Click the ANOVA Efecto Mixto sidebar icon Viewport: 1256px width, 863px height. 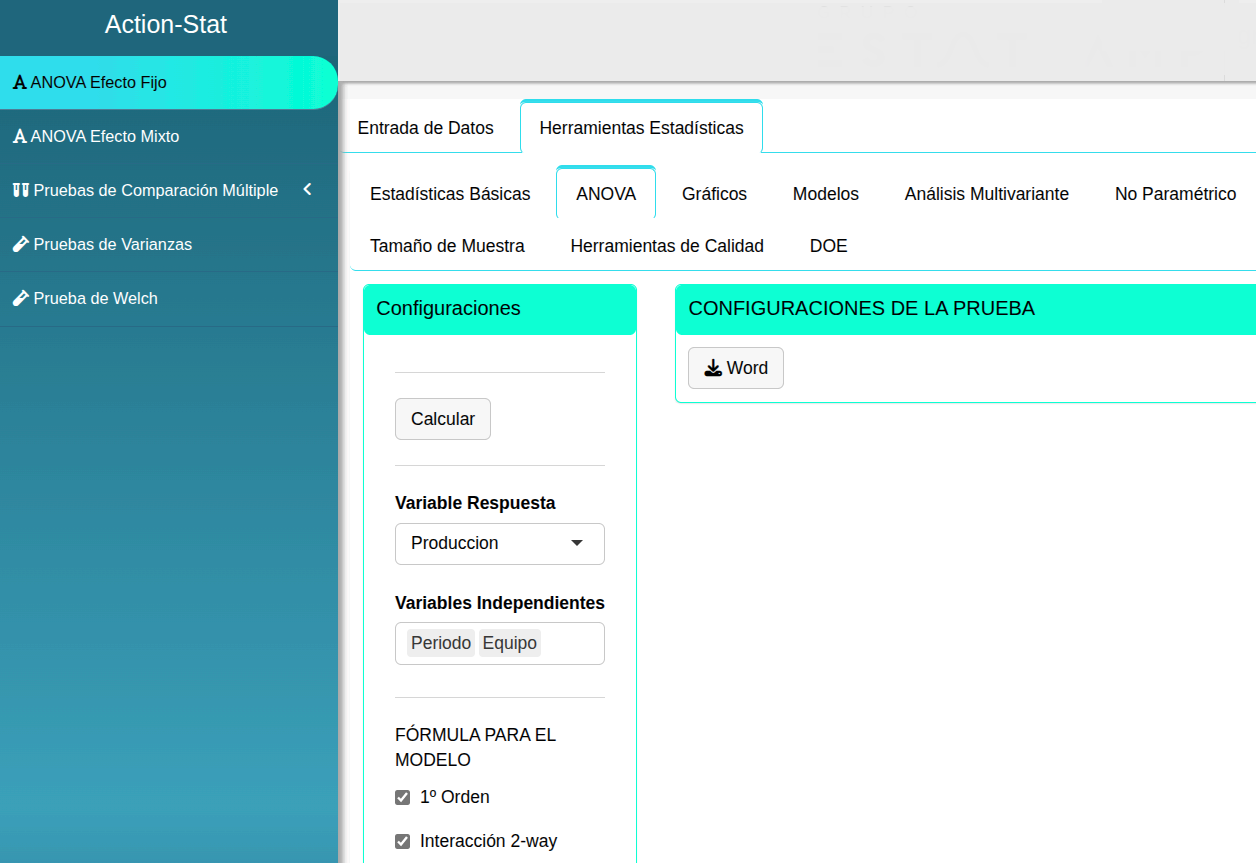[19, 137]
